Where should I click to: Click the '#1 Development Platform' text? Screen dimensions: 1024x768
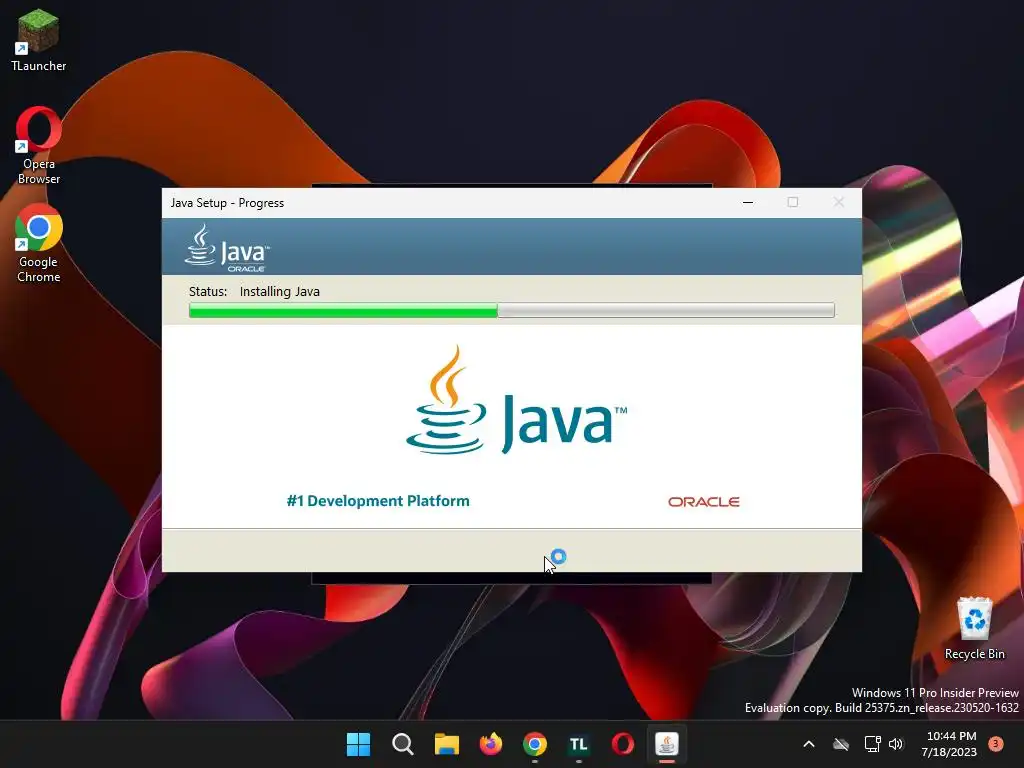pos(378,501)
